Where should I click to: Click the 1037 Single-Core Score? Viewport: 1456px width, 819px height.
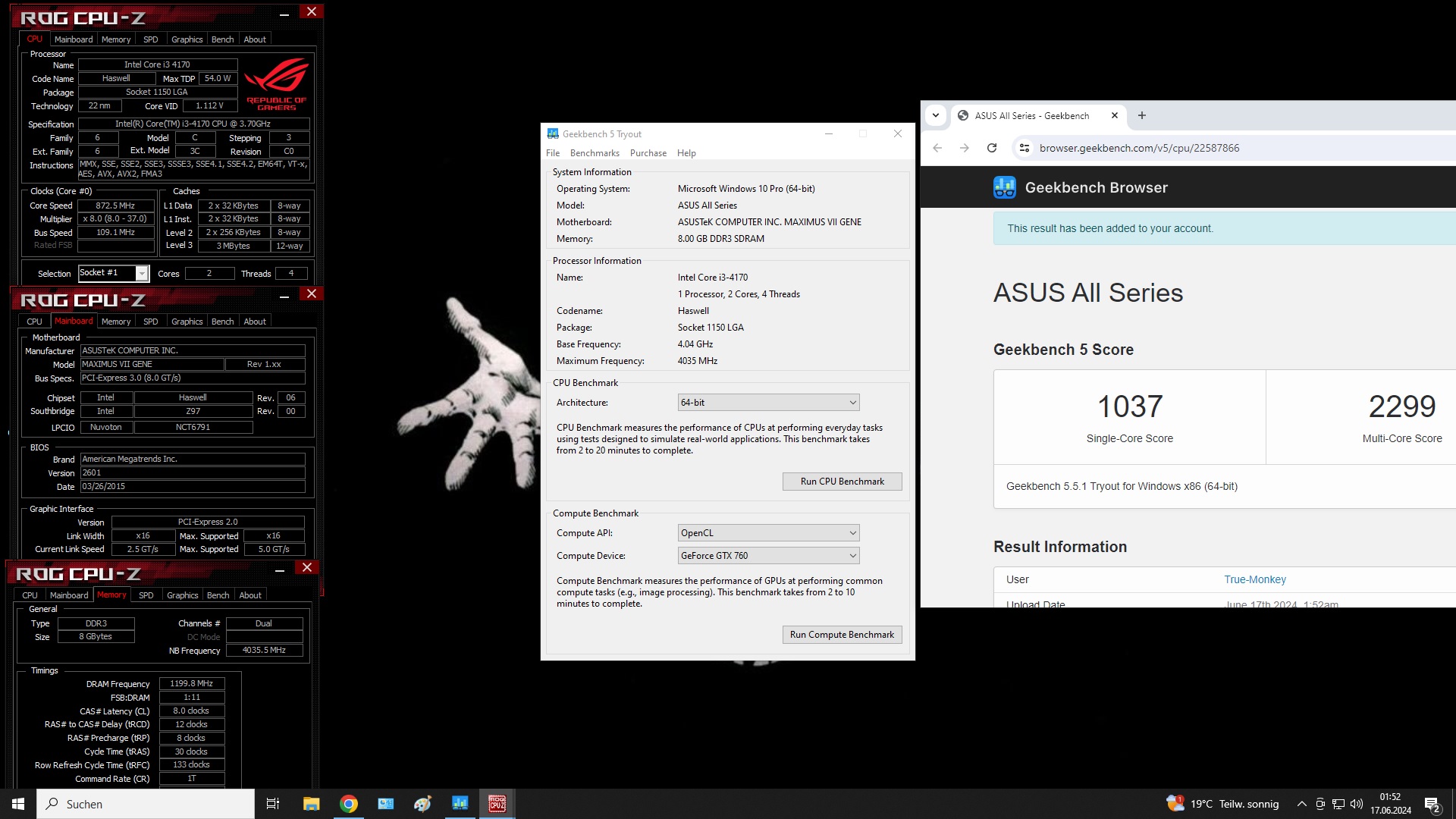coord(1130,407)
